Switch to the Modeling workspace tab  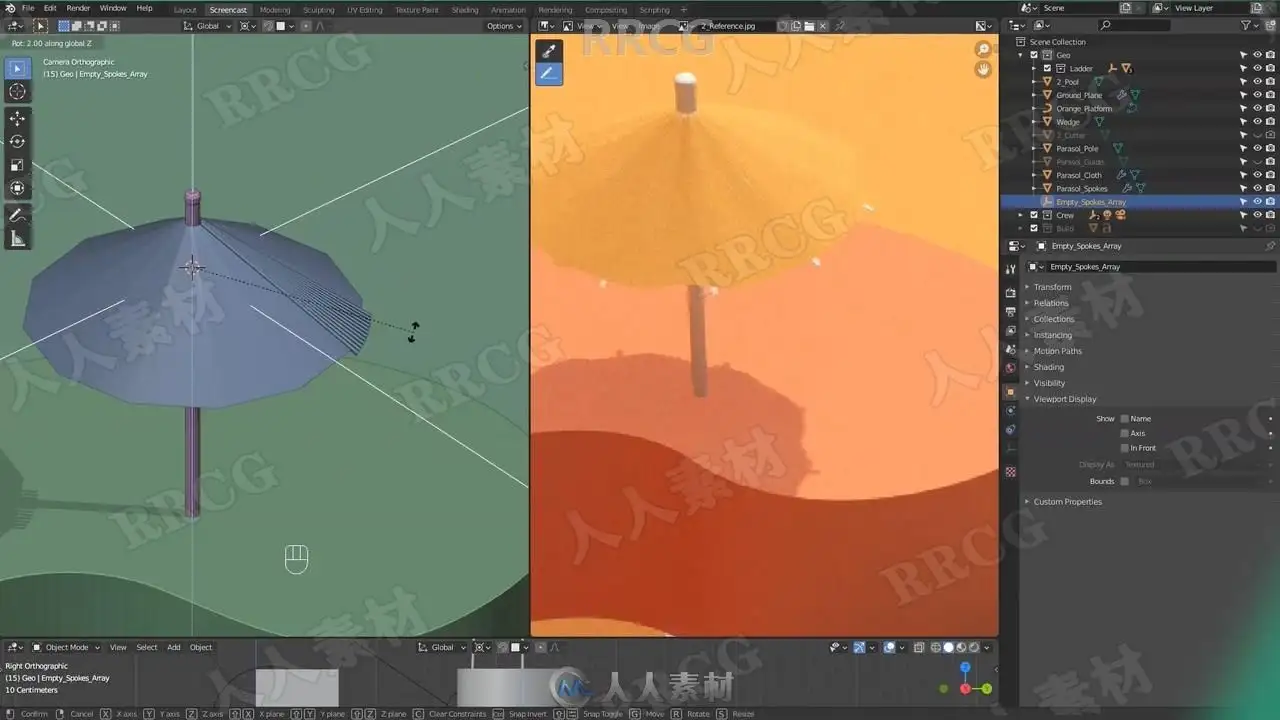click(275, 10)
